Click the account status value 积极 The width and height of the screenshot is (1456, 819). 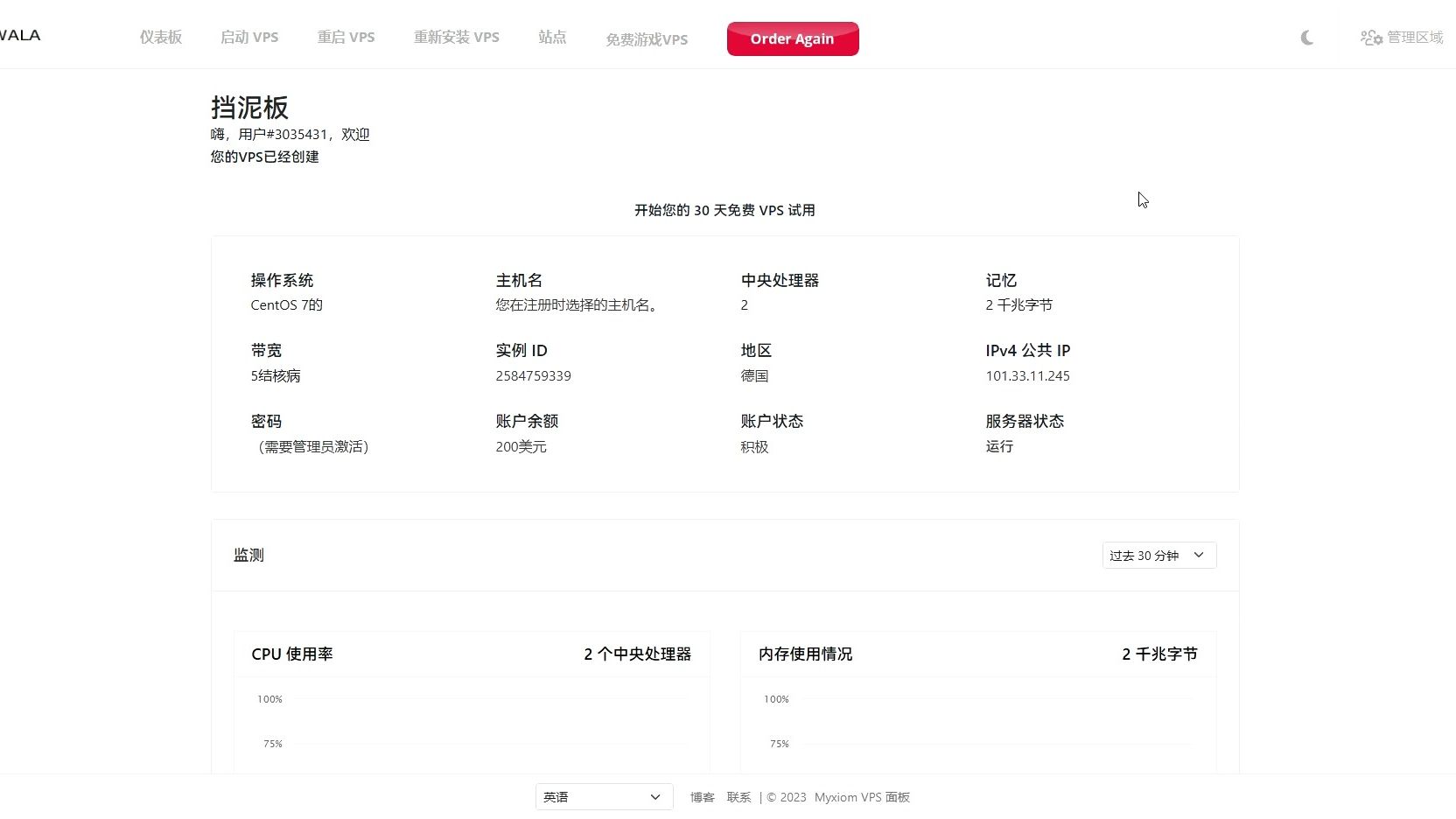point(754,446)
